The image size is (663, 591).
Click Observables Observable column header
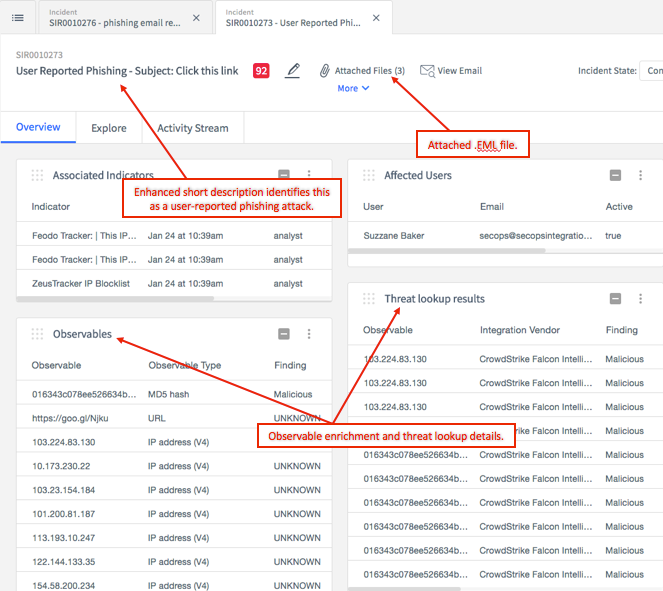pyautogui.click(x=56, y=365)
